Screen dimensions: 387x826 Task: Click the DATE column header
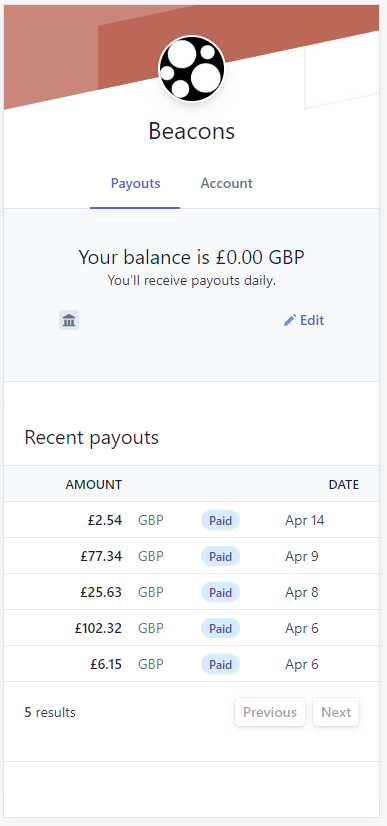tap(344, 485)
